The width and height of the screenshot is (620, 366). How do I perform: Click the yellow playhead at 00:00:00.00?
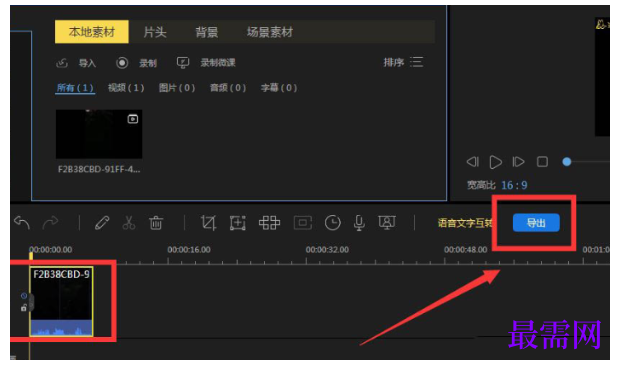(31, 256)
